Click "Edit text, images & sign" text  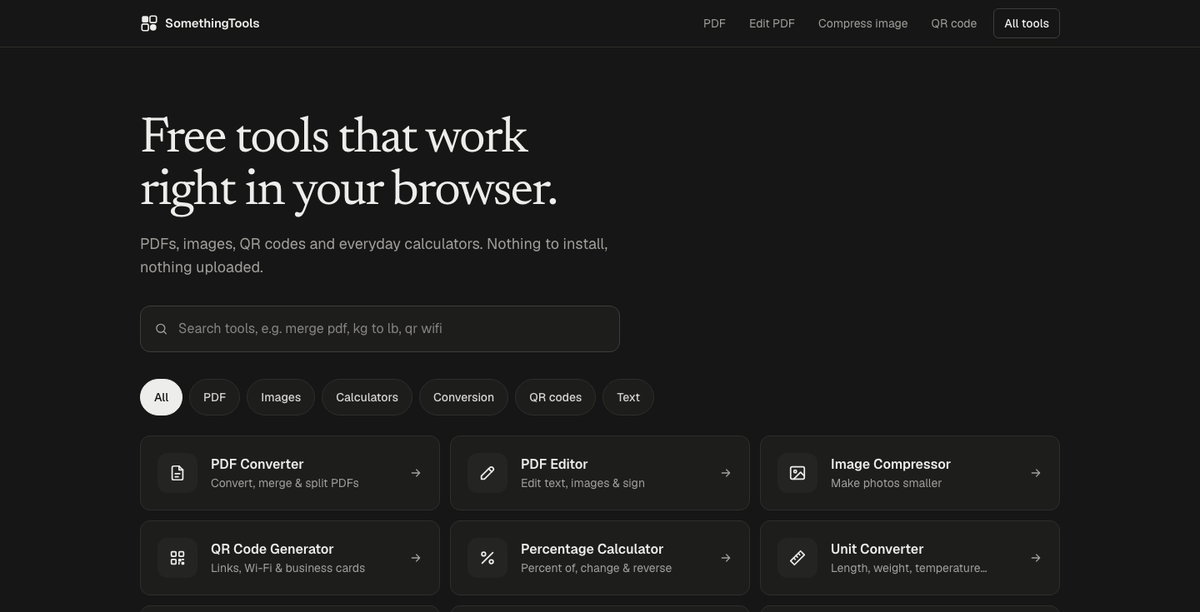click(x=583, y=483)
